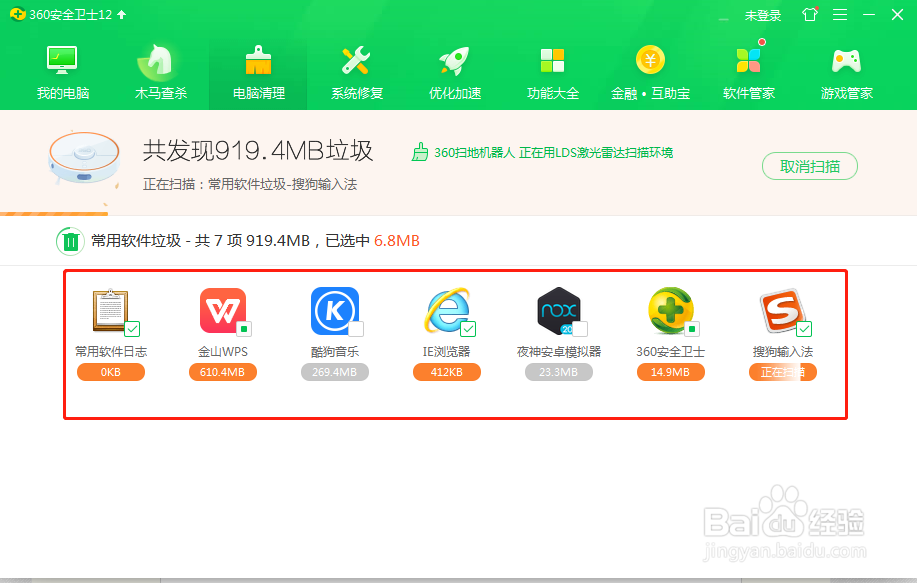
Task: Click the thumbs-up icon beside the ad
Action: (419, 152)
